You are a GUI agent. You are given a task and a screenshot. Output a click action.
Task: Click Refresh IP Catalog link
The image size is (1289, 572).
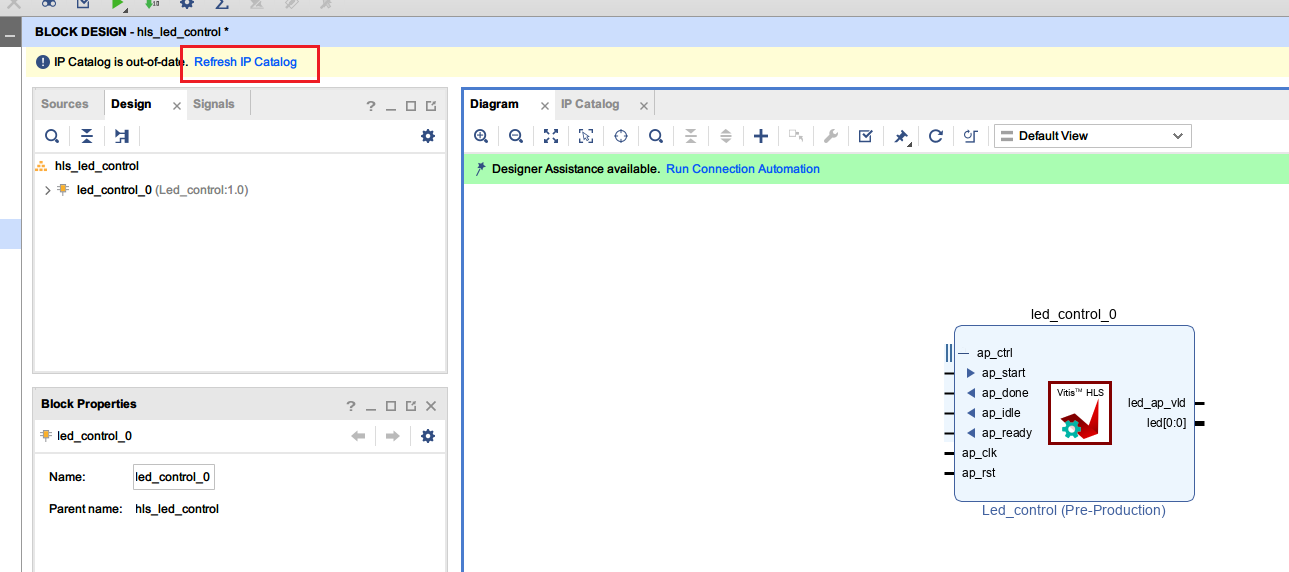click(x=245, y=62)
